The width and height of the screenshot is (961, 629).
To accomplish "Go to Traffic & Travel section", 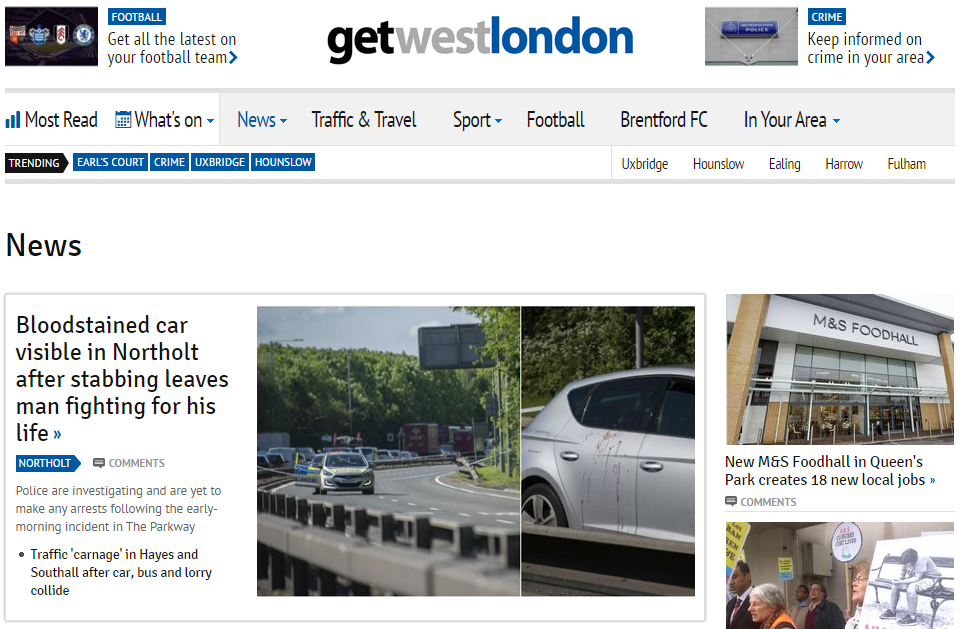I will point(364,120).
